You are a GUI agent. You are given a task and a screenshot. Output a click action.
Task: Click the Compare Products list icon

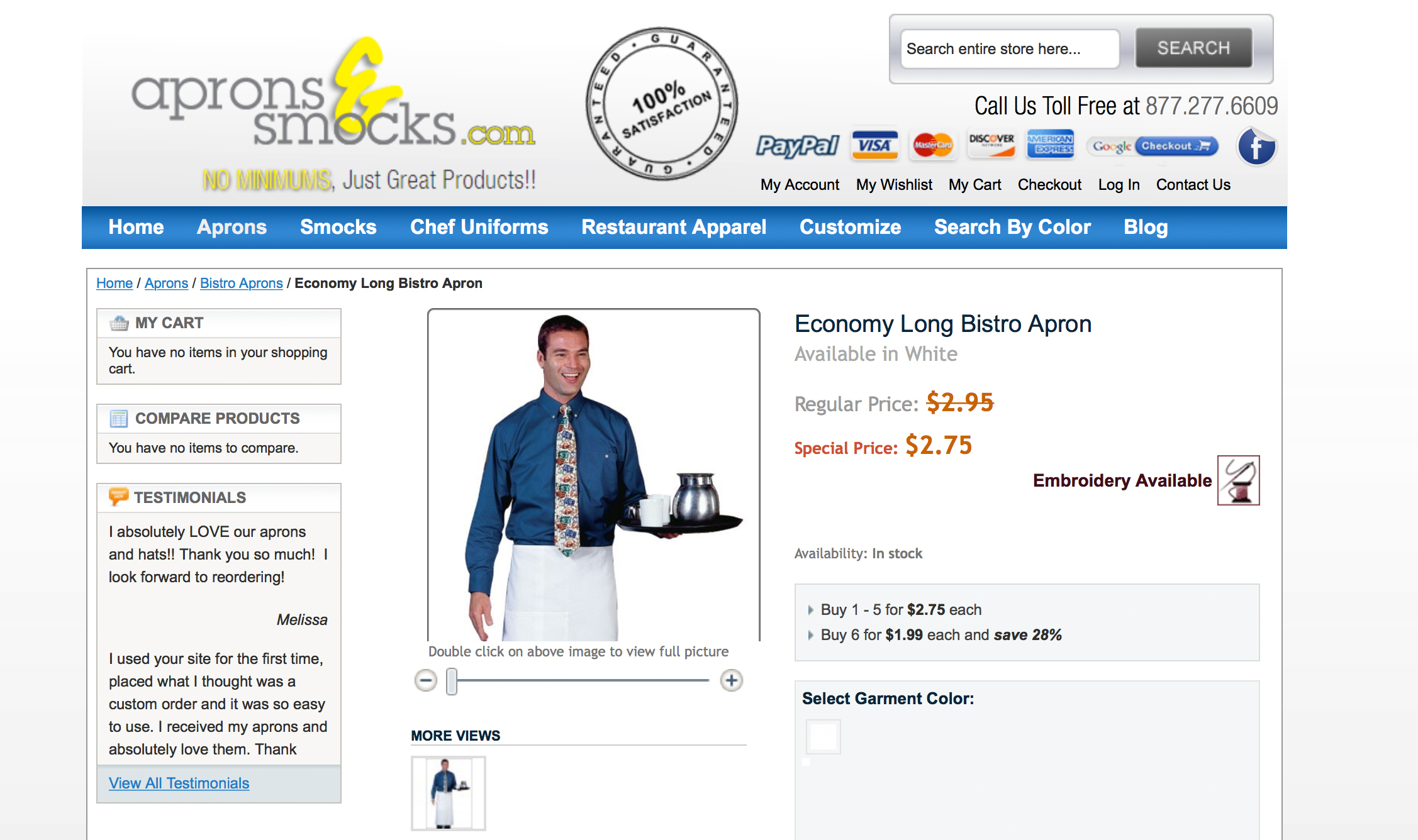point(119,419)
